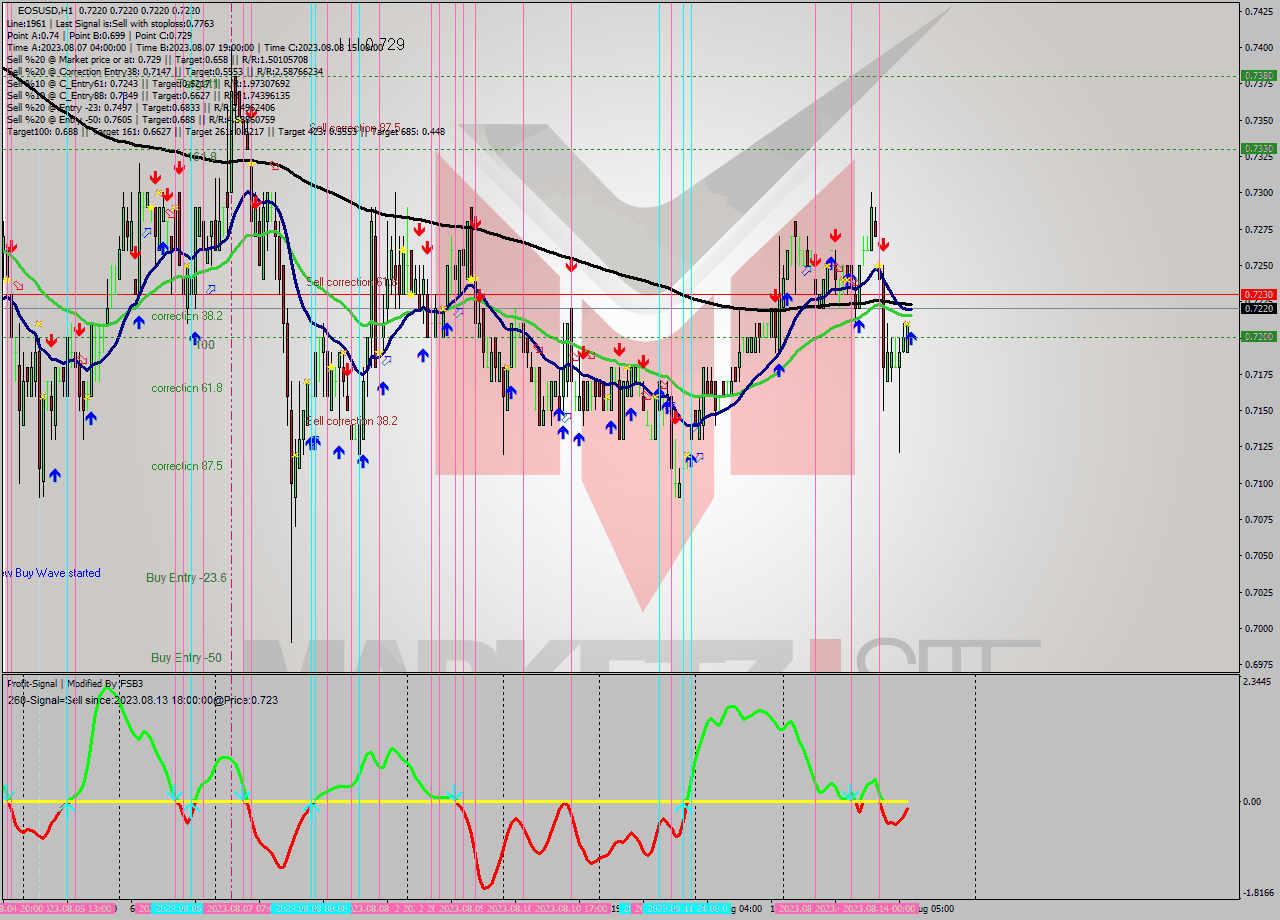The width and height of the screenshot is (1280, 920).
Task: Click the 0.7425 price axis value
Action: click(1258, 11)
